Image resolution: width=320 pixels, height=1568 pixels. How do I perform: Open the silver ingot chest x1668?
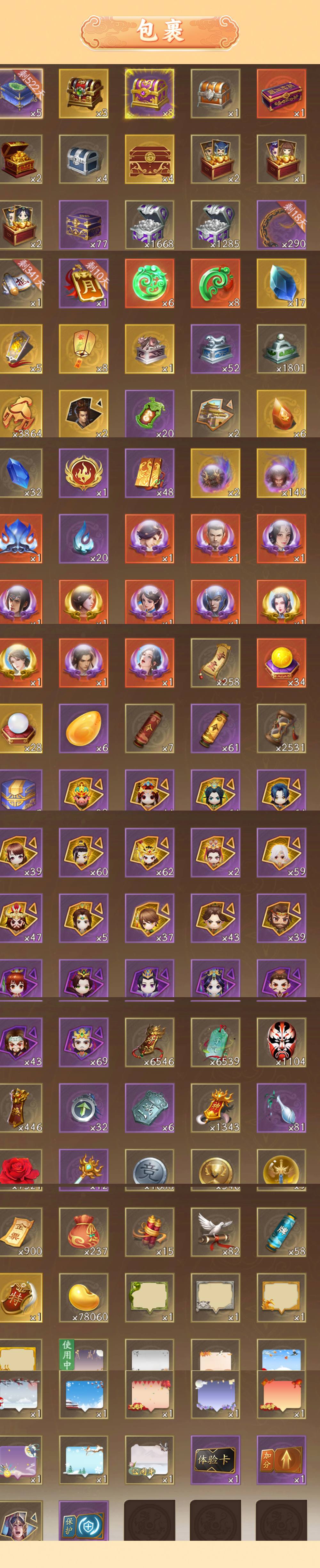pos(150,225)
